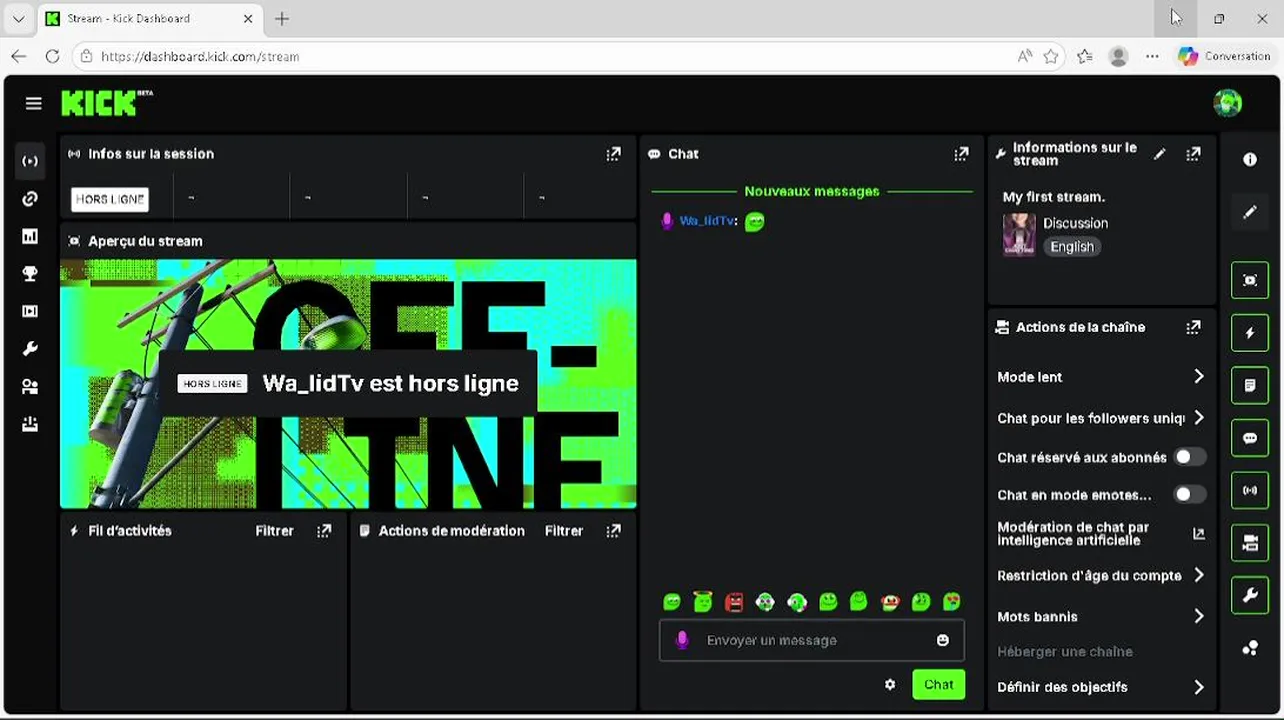
Task: Open the Filtrer menu in Fil d'activités
Action: [274, 531]
